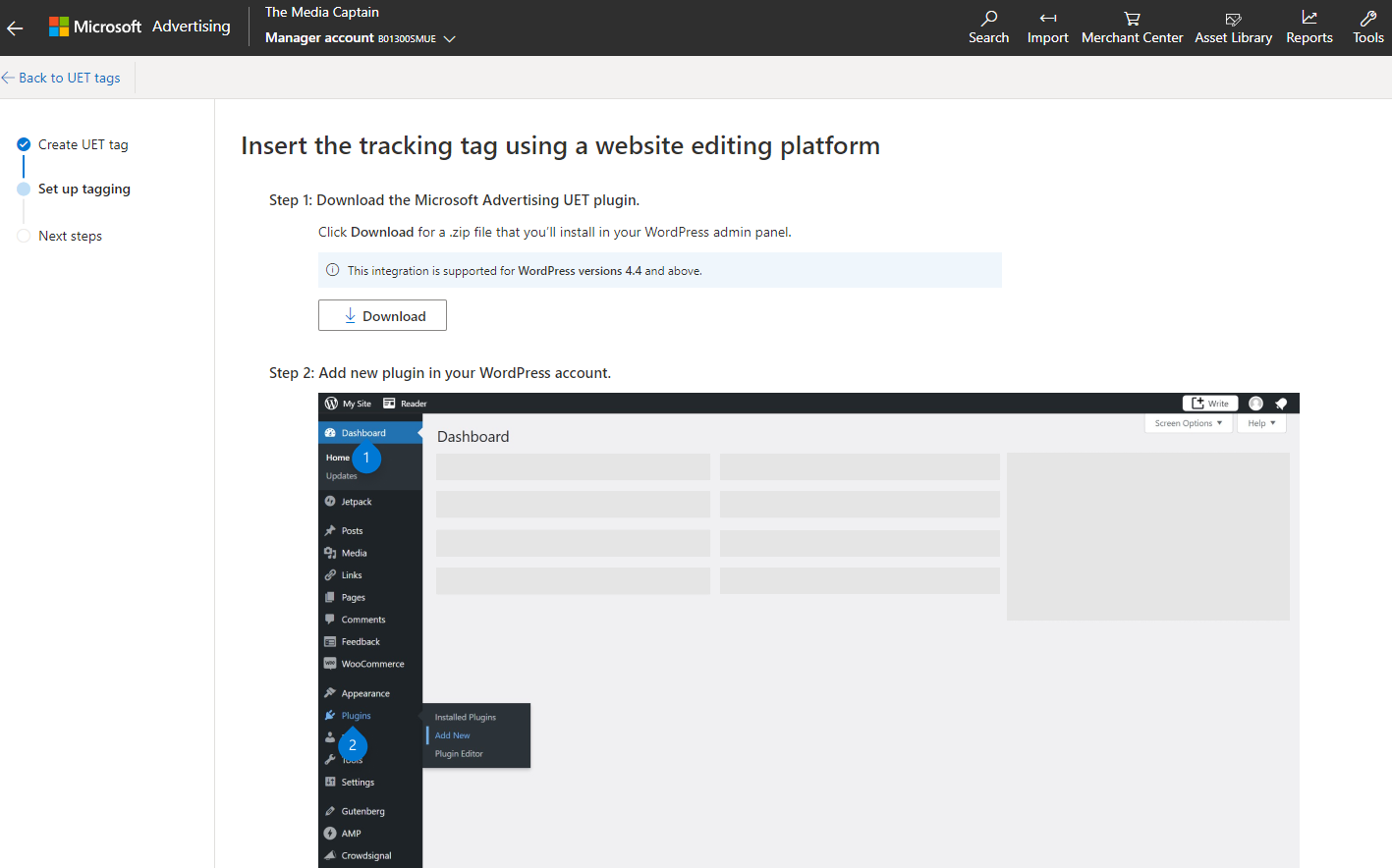Screen dimensions: 1392x868
Task: Click the Step 1 Download plugin instruction text
Action: (x=454, y=200)
